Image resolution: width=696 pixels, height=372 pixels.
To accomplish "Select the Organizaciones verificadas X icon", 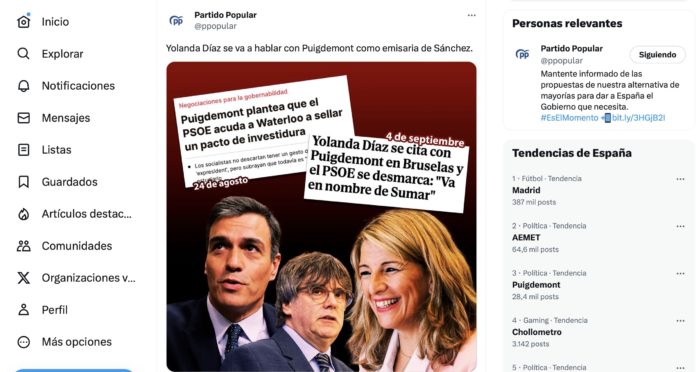I will pyautogui.click(x=24, y=278).
